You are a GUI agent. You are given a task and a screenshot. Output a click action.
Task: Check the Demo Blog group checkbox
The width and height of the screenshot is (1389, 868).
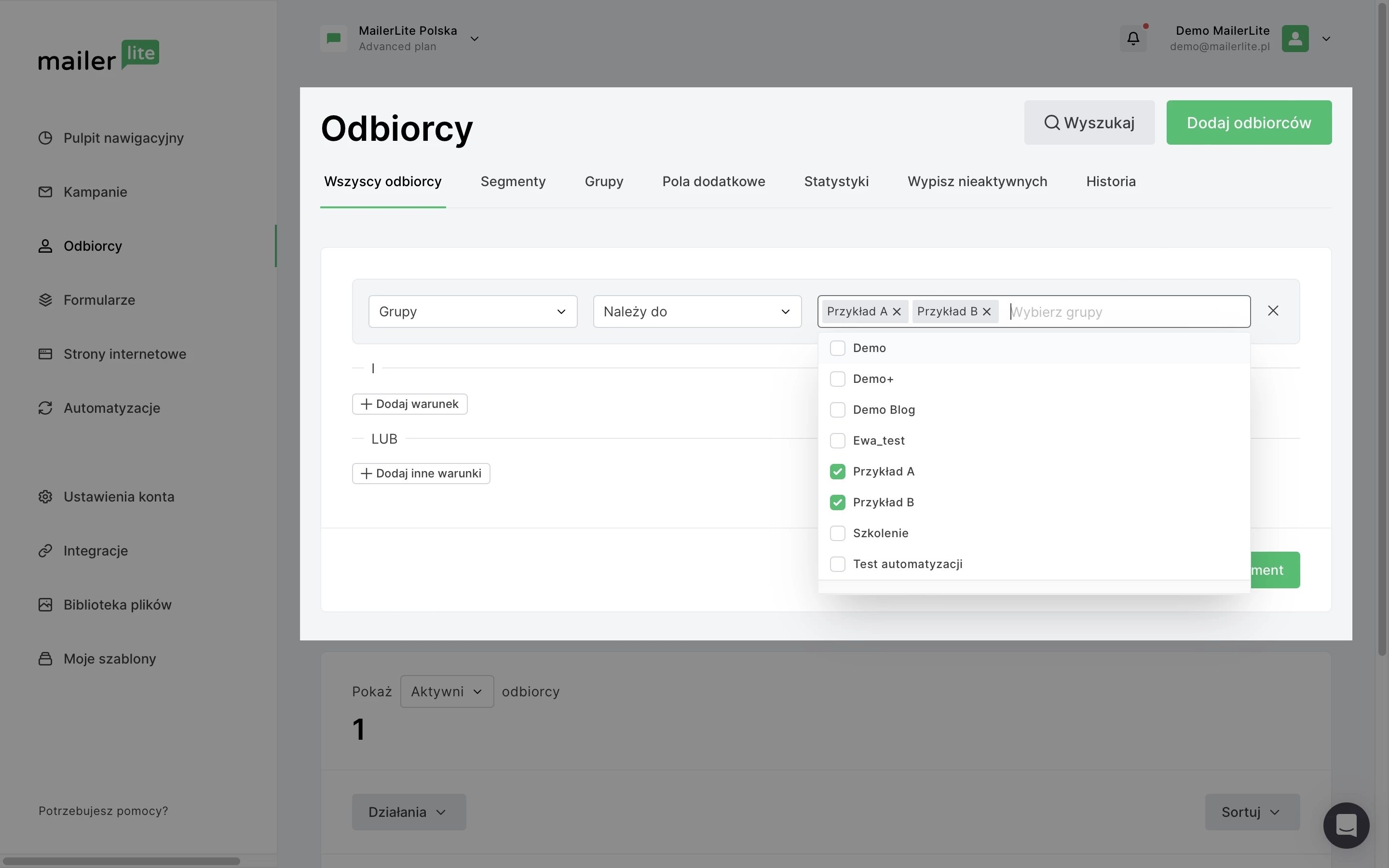[x=837, y=410]
